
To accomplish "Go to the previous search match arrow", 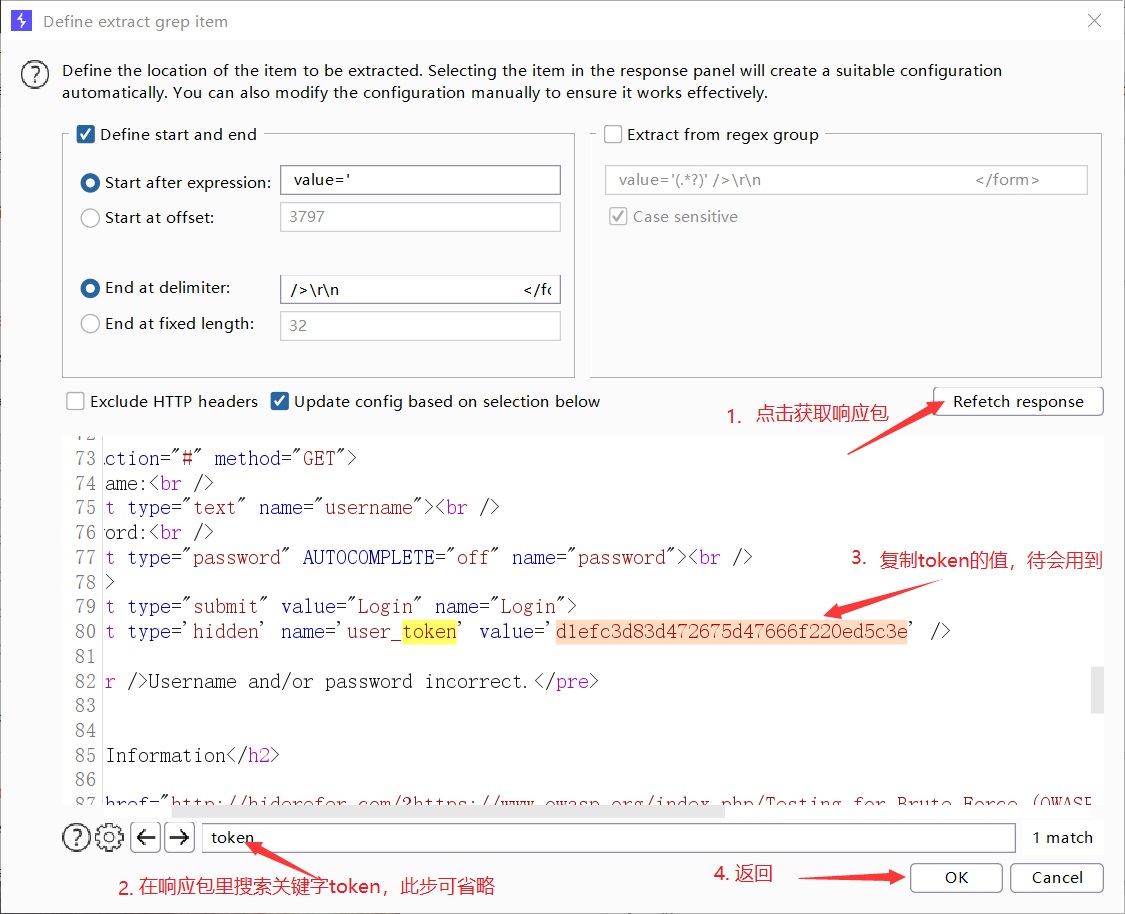I will (146, 837).
